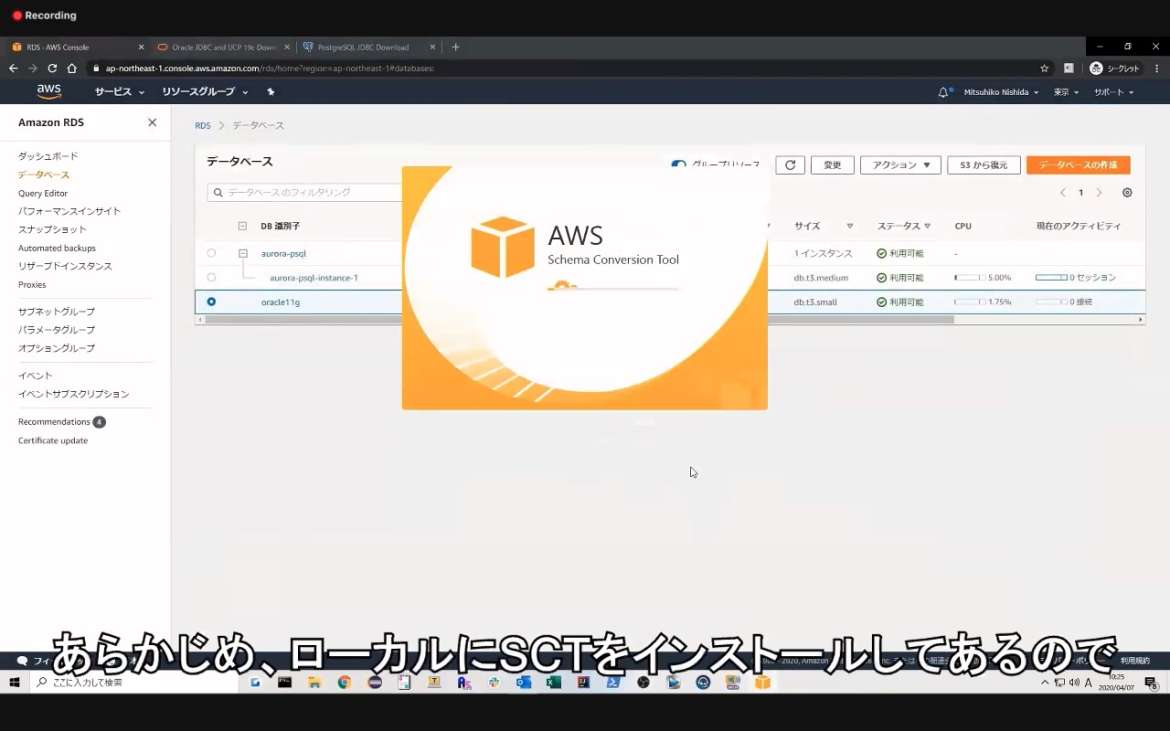Viewport: 1170px width, 731px height.
Task: Open Automated backups in the sidebar
Action: pos(57,248)
